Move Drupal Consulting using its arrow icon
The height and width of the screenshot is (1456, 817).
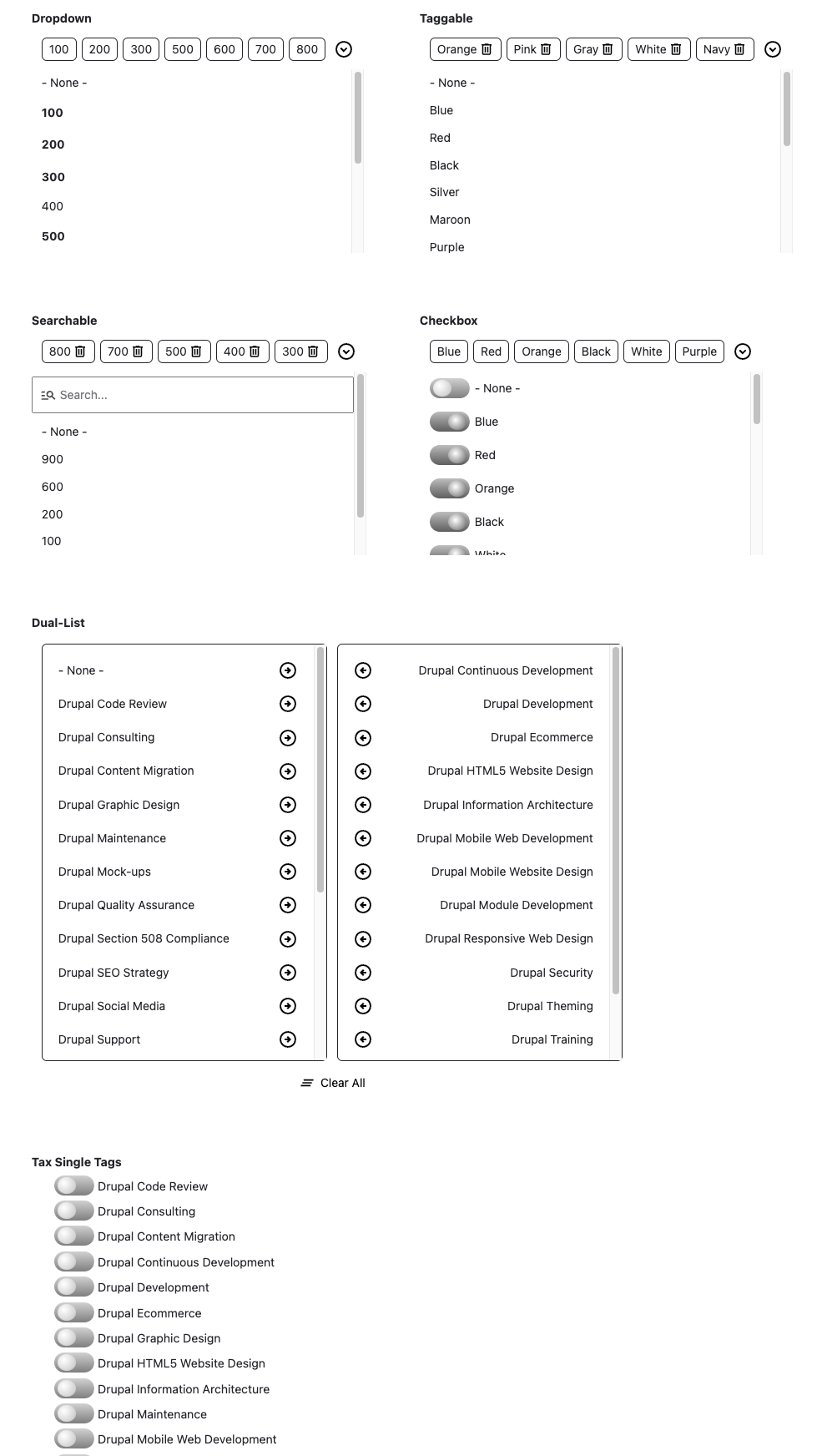tap(287, 737)
